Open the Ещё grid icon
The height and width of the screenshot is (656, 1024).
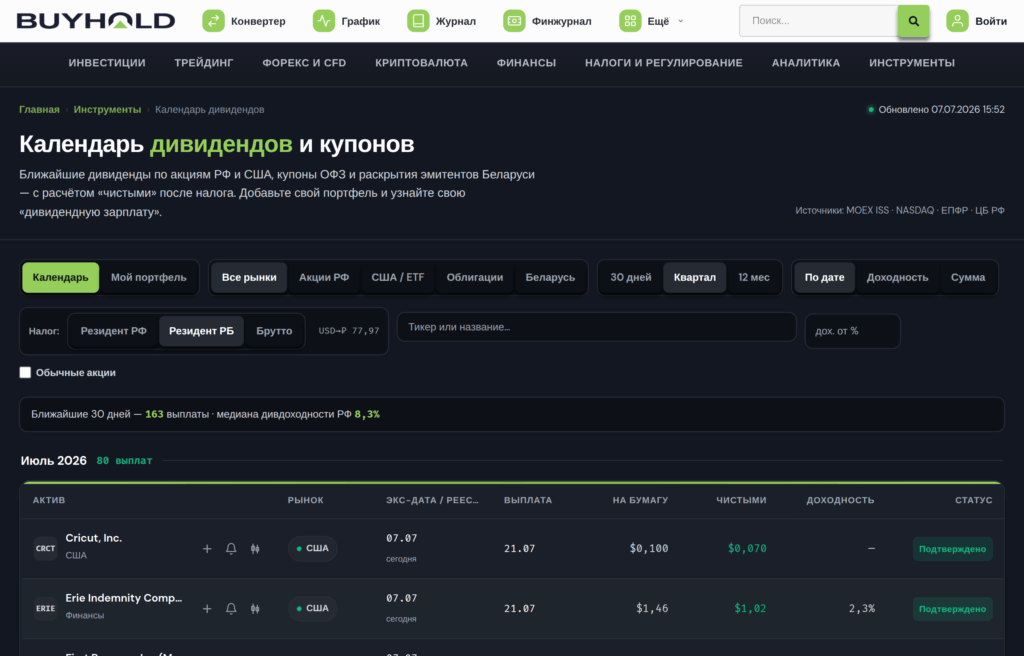point(630,21)
